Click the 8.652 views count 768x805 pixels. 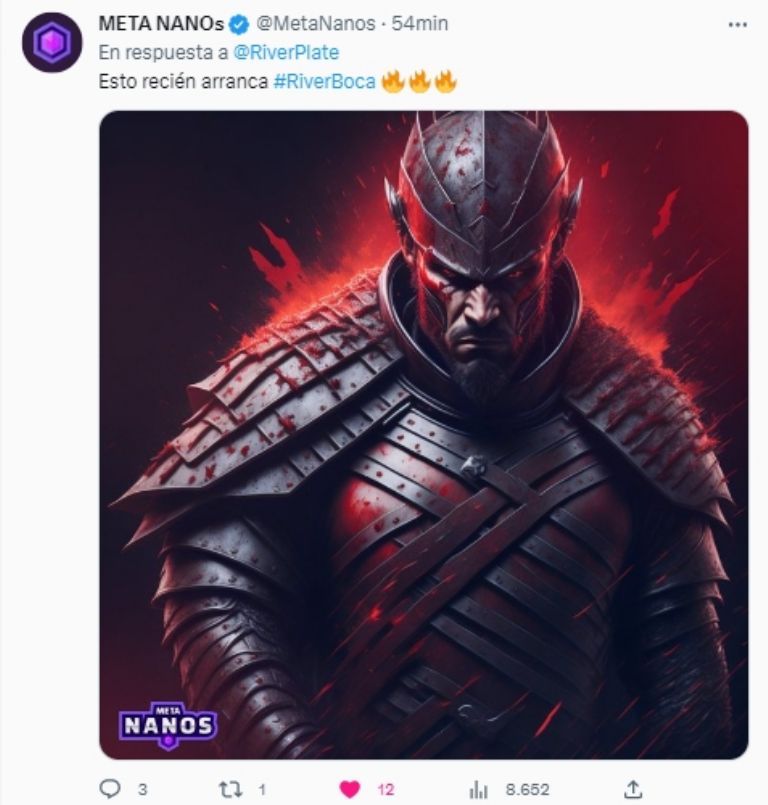pyautogui.click(x=526, y=789)
